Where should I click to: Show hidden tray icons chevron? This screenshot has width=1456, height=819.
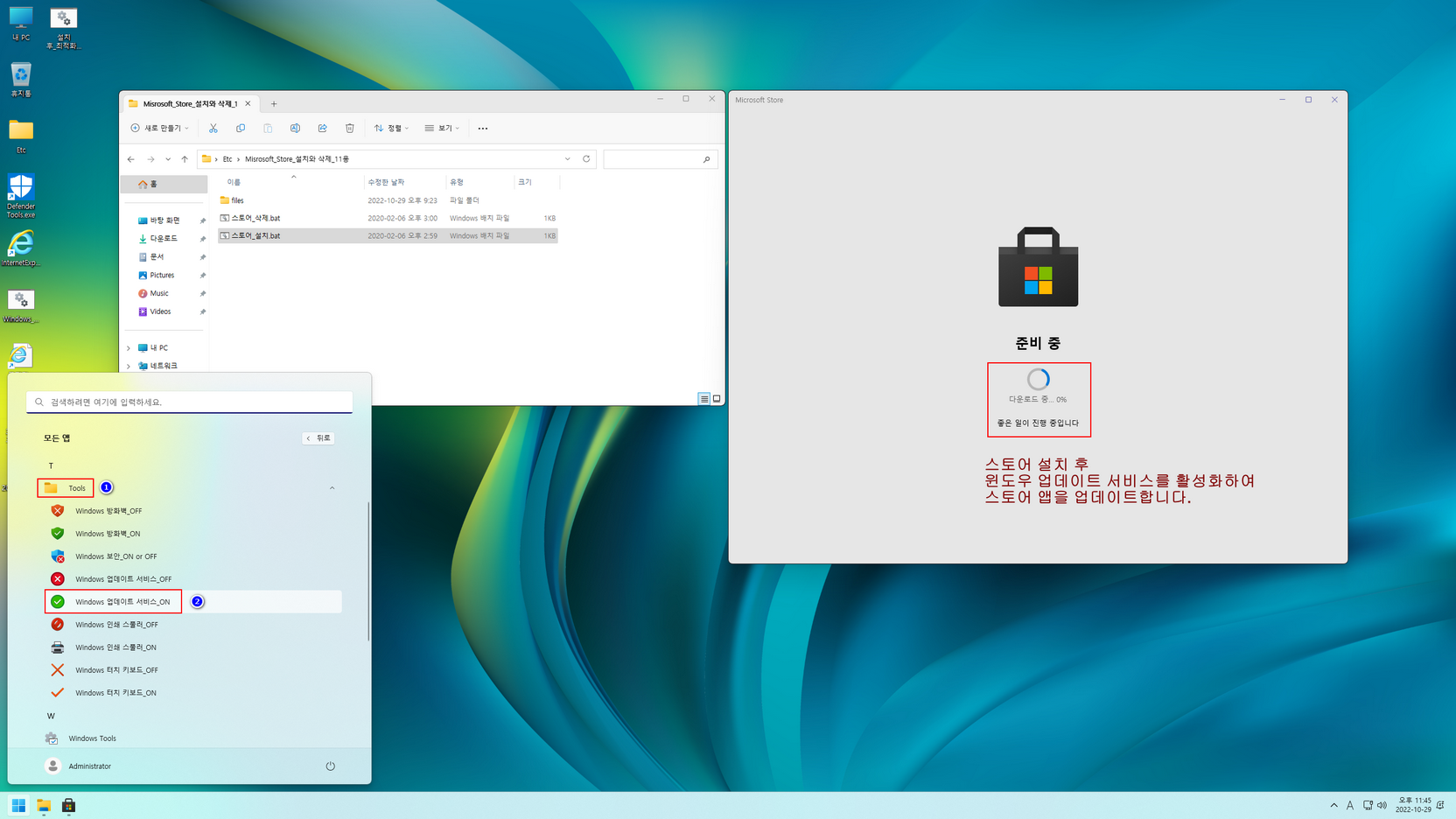click(1333, 806)
